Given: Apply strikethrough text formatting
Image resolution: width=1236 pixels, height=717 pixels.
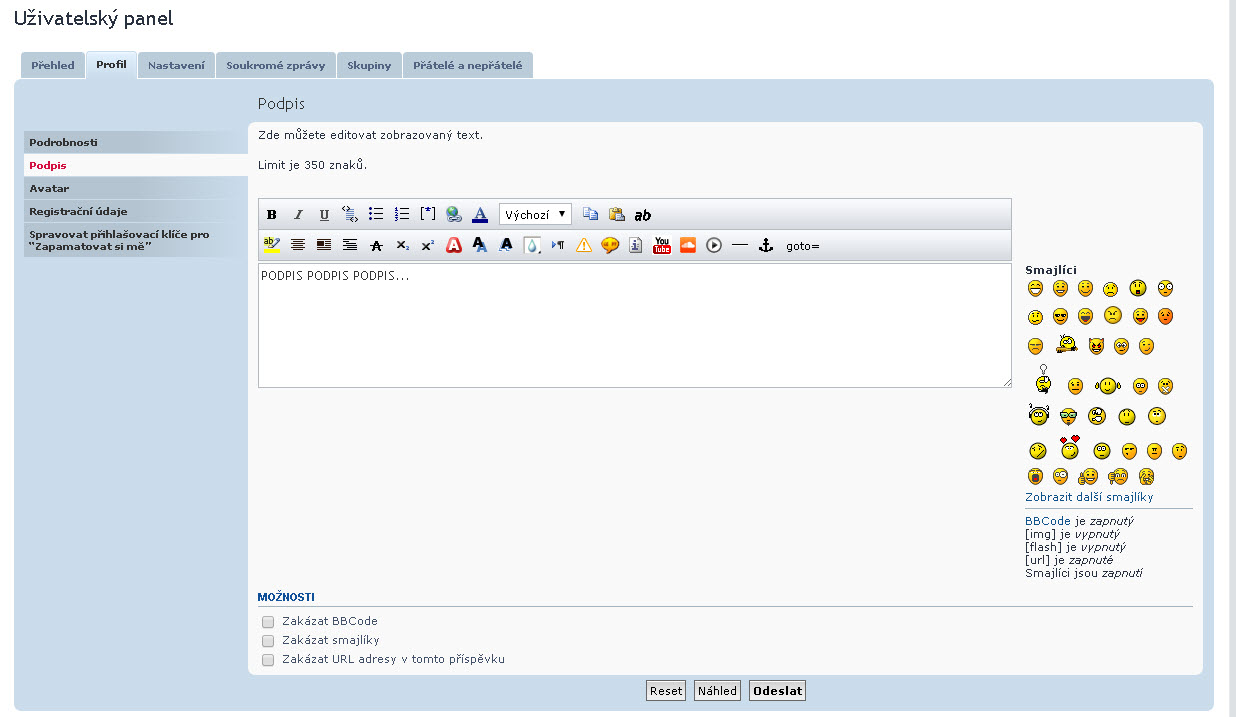Looking at the screenshot, I should click(x=376, y=245).
